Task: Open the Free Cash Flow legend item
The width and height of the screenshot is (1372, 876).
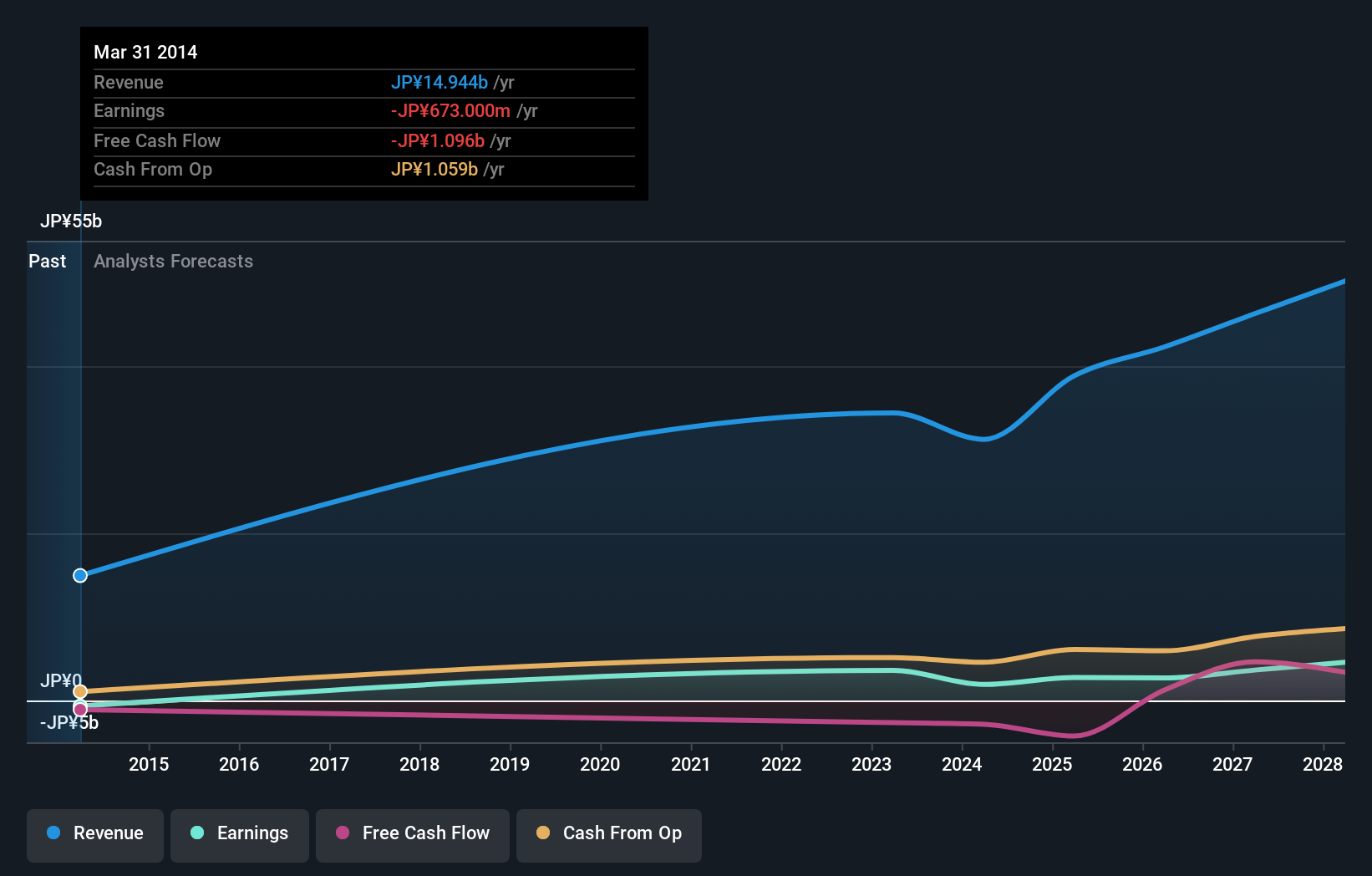Action: tap(412, 833)
